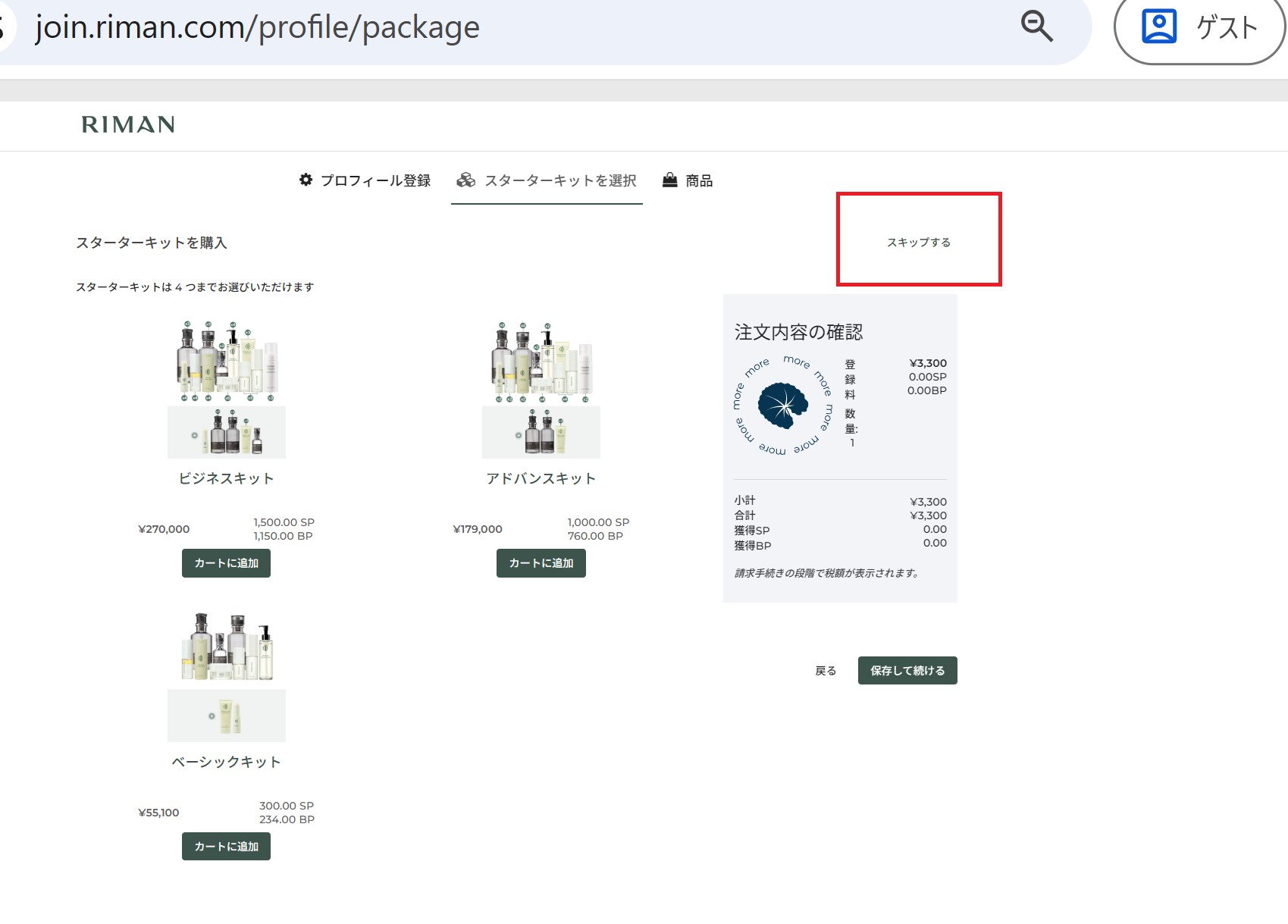1288x924 pixels.
Task: Click the 0.00SP value in order summary
Action: 927,377
